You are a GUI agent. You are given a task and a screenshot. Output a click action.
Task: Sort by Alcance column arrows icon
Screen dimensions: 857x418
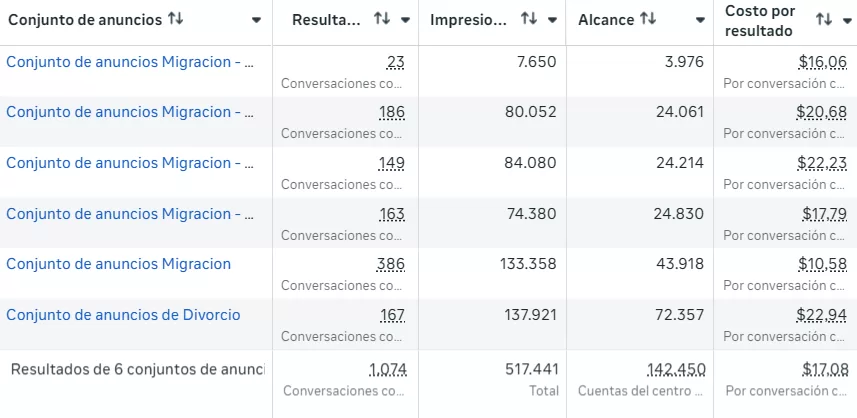pyautogui.click(x=648, y=19)
